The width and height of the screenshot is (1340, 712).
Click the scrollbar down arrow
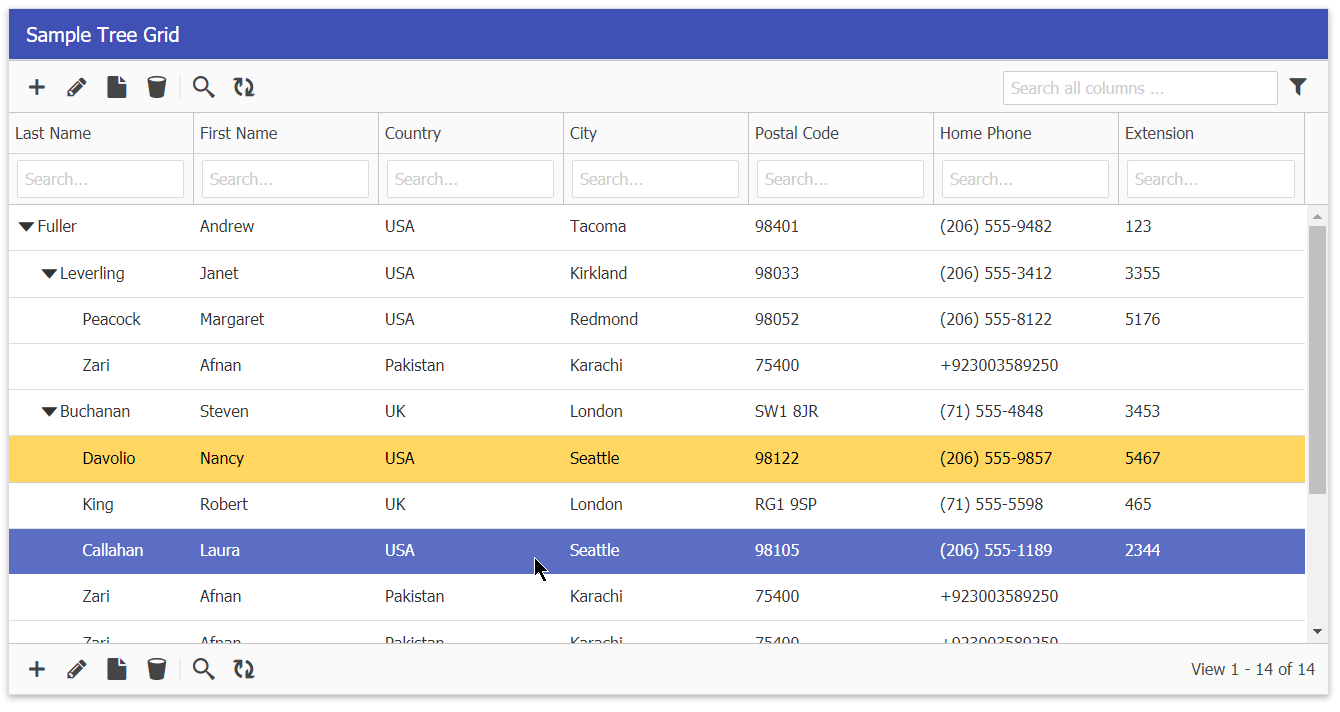(x=1317, y=631)
